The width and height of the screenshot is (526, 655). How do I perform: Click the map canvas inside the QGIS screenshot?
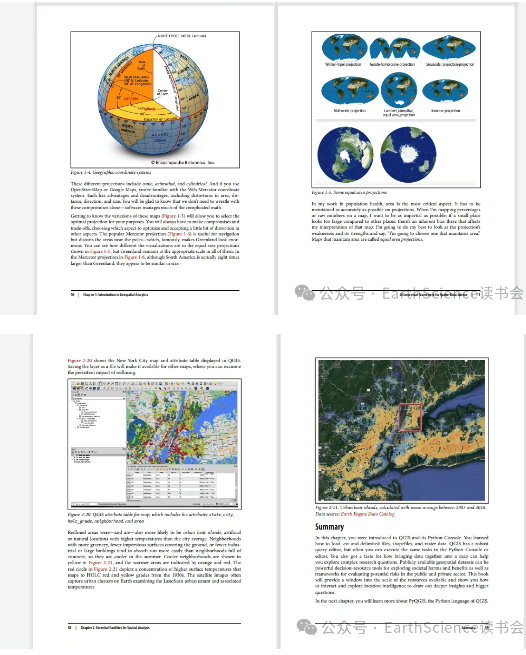tap(181, 427)
